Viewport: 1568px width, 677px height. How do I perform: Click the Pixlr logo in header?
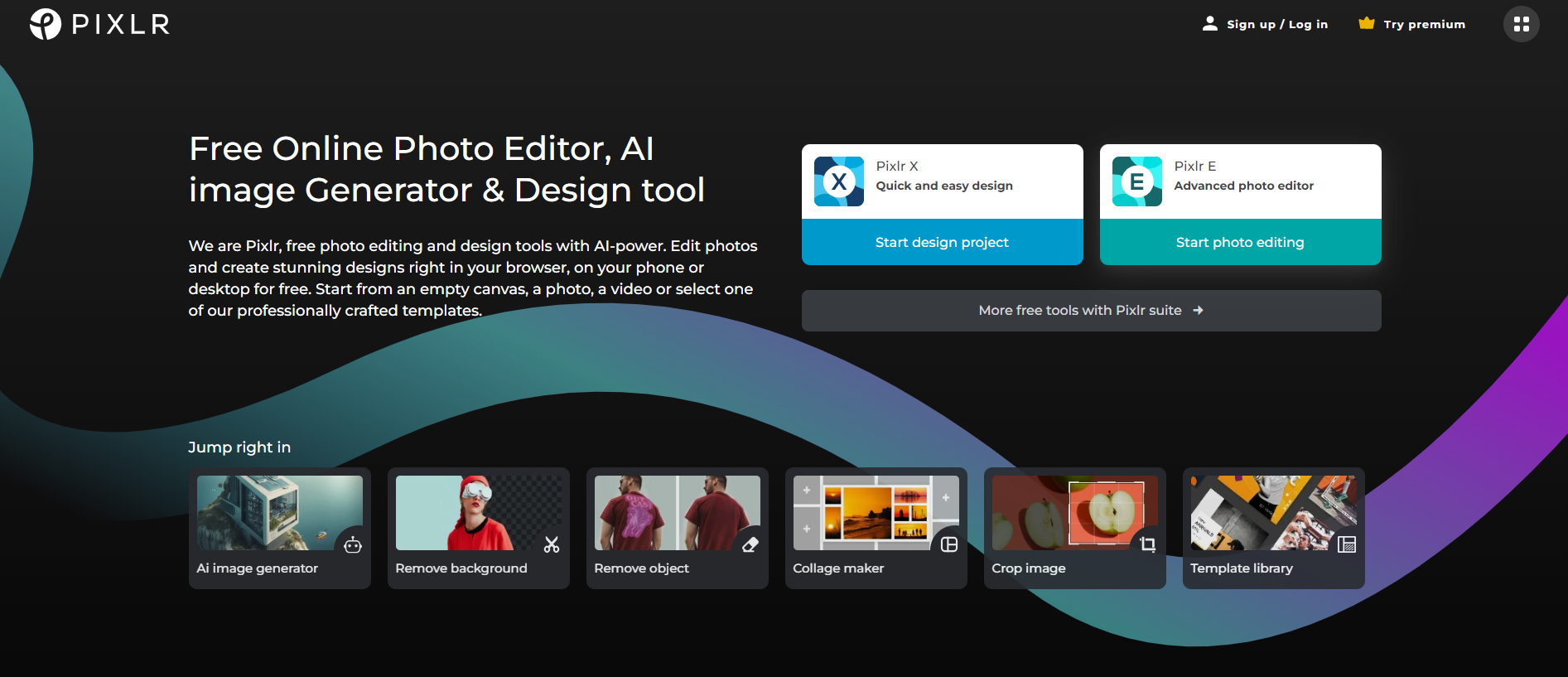tap(99, 24)
